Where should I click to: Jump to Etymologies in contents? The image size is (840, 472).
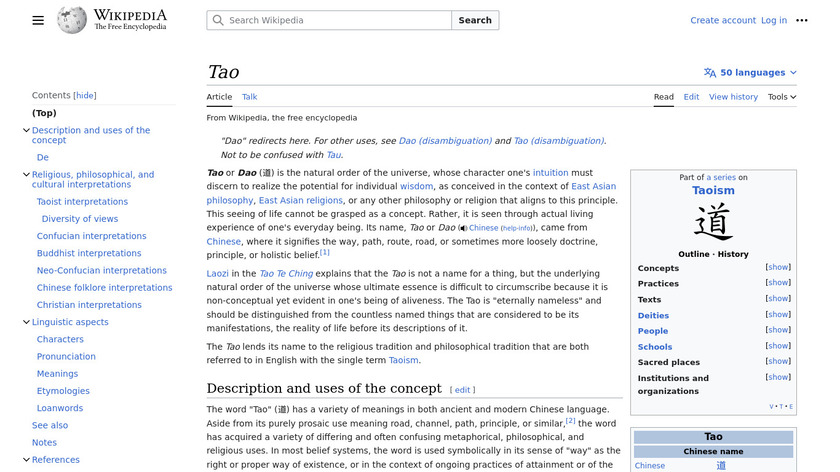pyautogui.click(x=63, y=391)
